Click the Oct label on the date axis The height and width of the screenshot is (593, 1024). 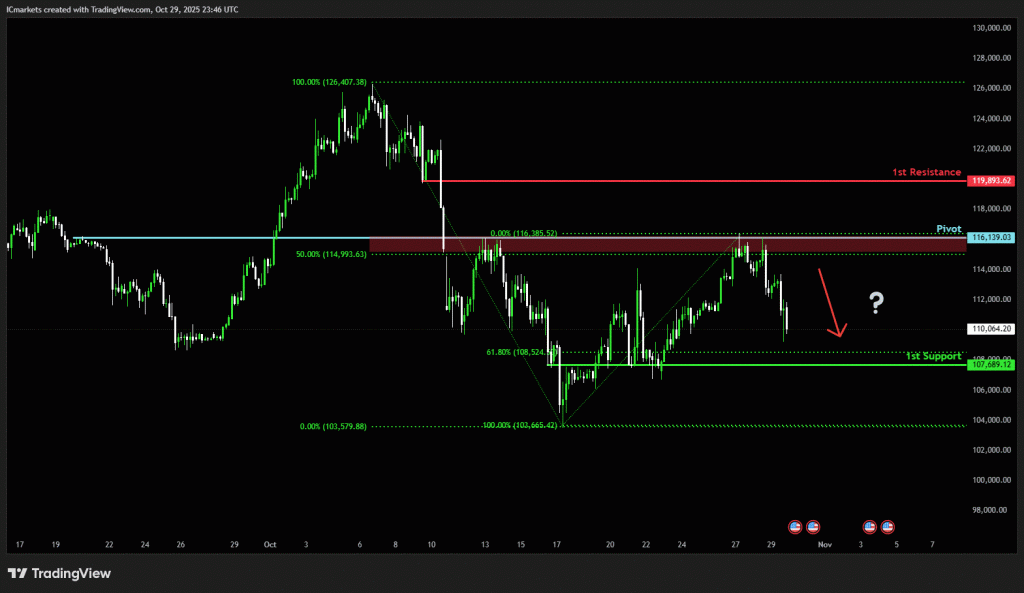coord(269,545)
